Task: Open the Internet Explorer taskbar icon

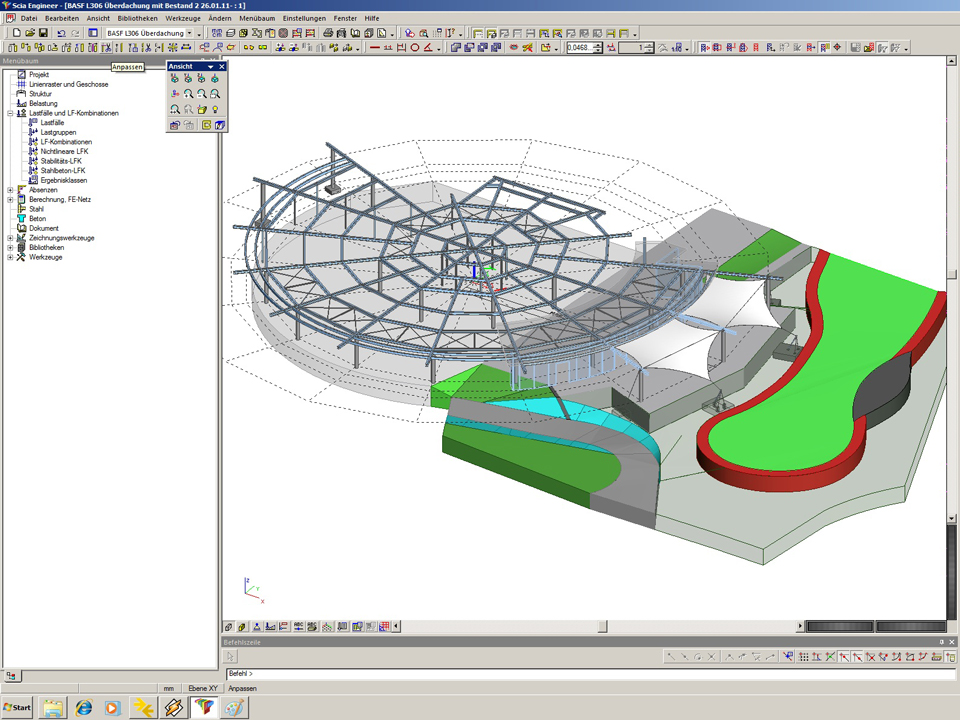Action: coord(84,708)
